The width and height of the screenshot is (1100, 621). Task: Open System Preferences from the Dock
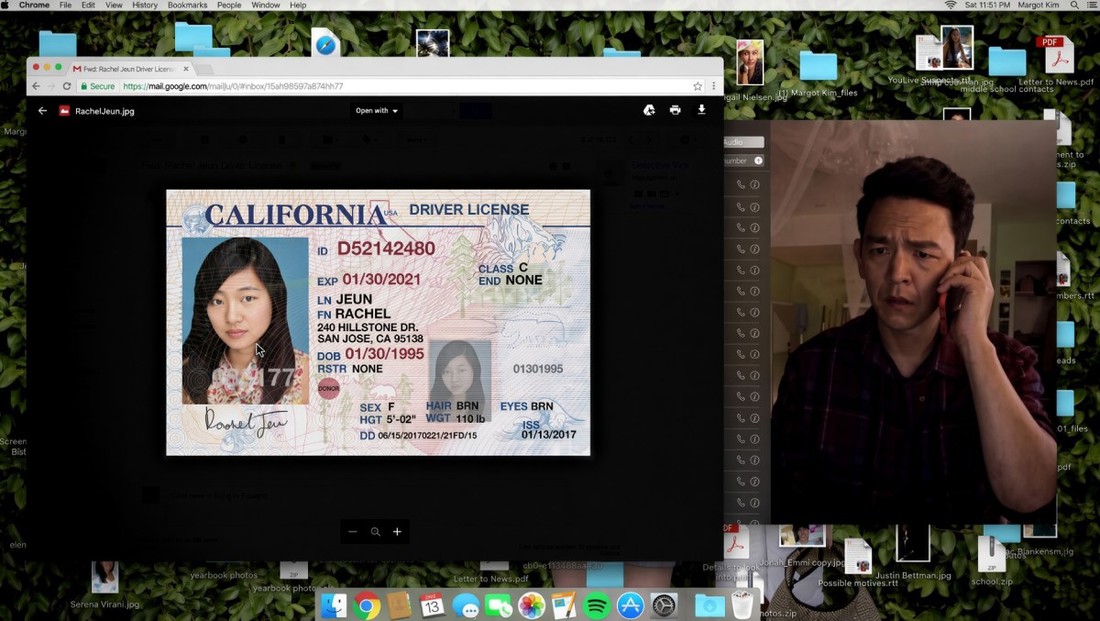[x=664, y=605]
